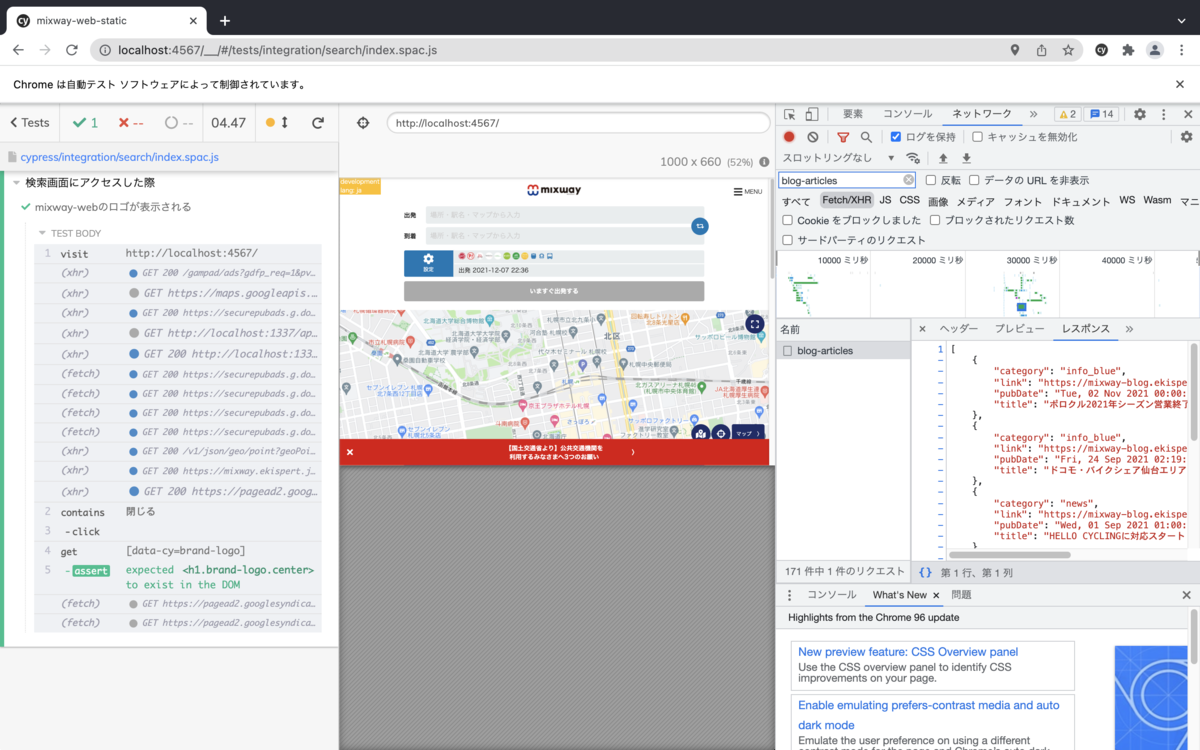1200x750 pixels.
Task: Click the DevTools inspect element icon
Action: 790,115
